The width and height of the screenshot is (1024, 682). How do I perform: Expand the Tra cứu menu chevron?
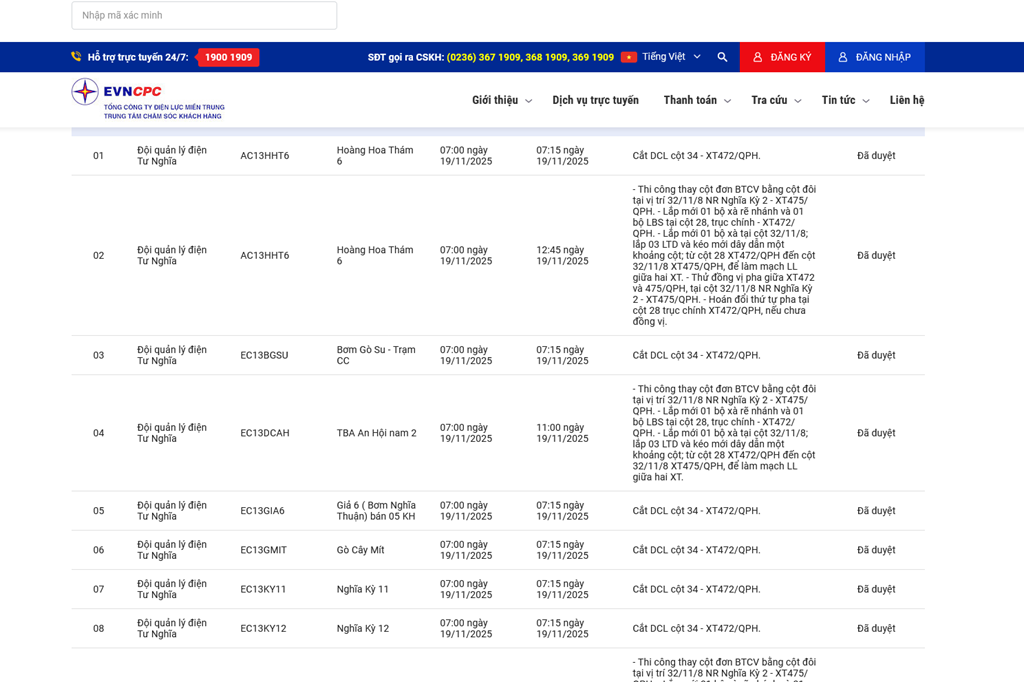797,101
